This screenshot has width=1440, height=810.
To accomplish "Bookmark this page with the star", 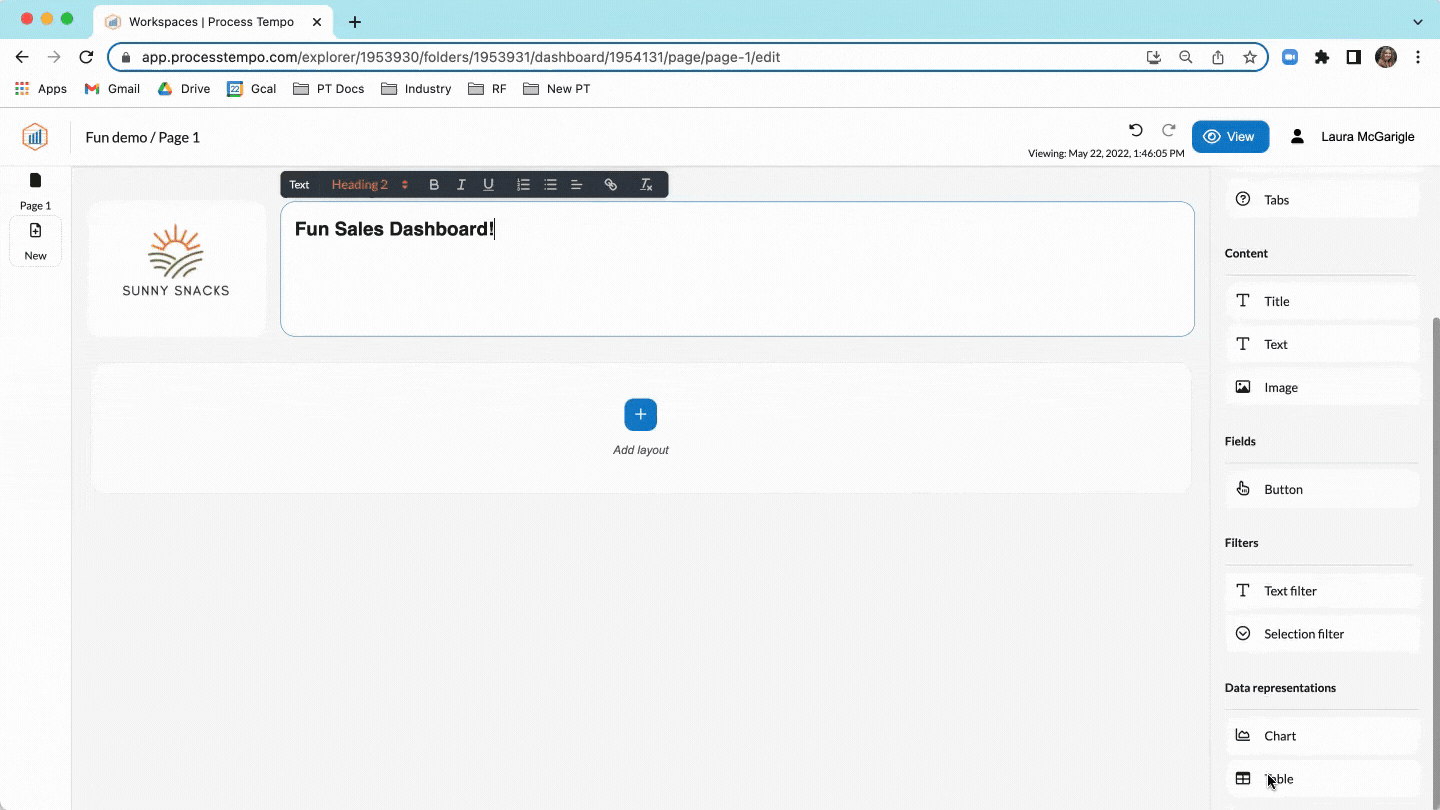I will (x=1250, y=57).
